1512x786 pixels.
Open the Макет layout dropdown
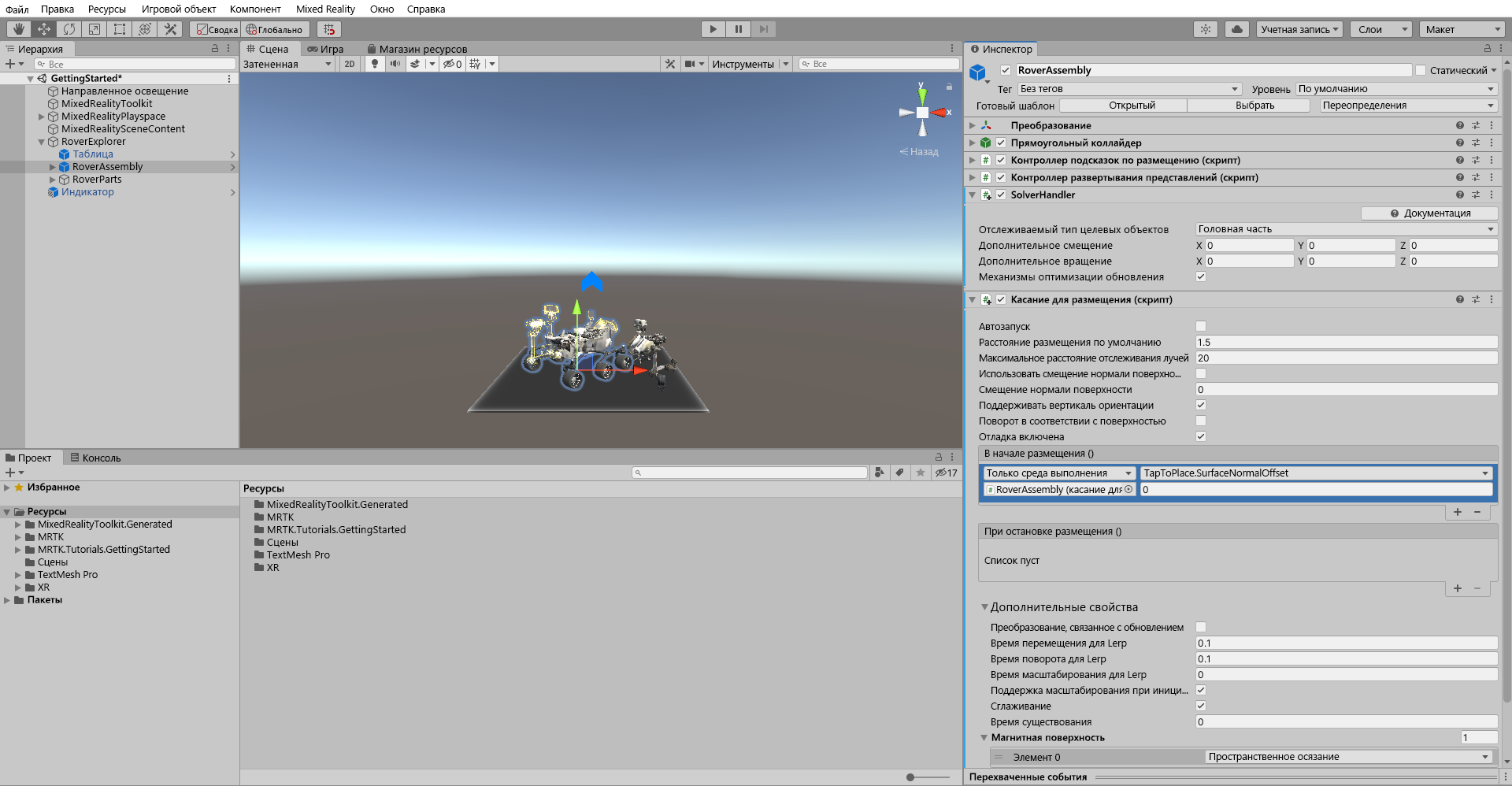click(1462, 29)
